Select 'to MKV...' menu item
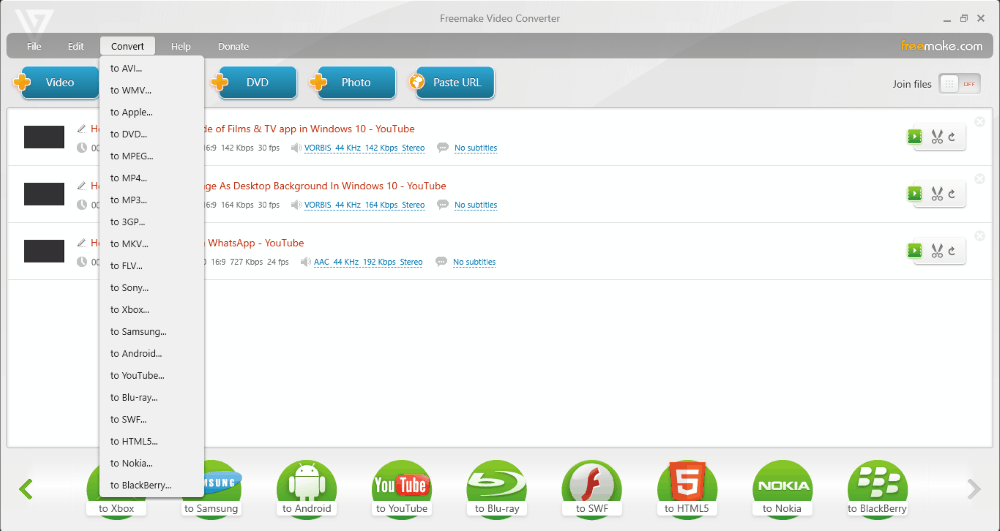The image size is (1000, 531). point(152,244)
